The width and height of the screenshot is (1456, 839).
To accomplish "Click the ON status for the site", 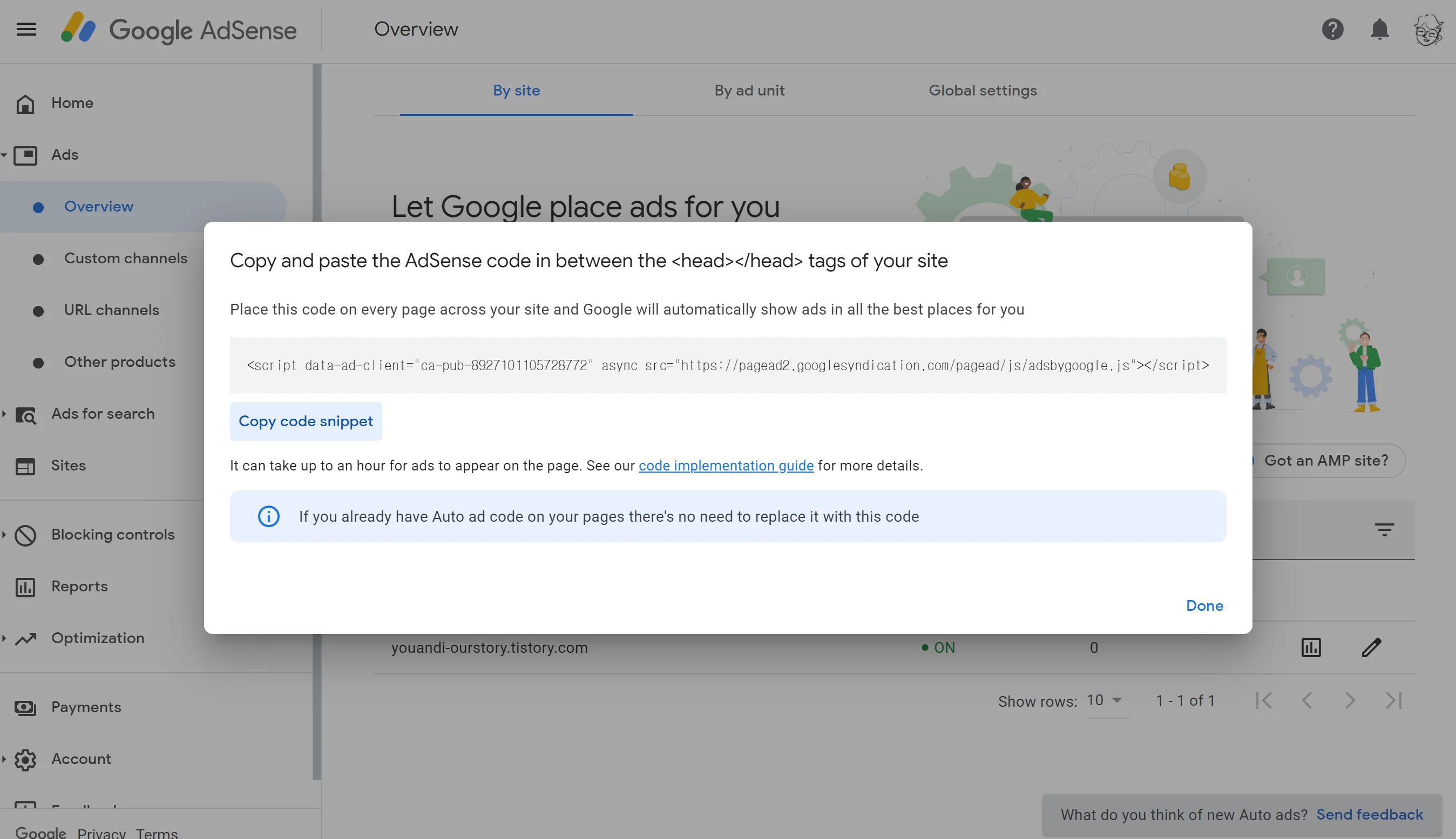I will (938, 647).
